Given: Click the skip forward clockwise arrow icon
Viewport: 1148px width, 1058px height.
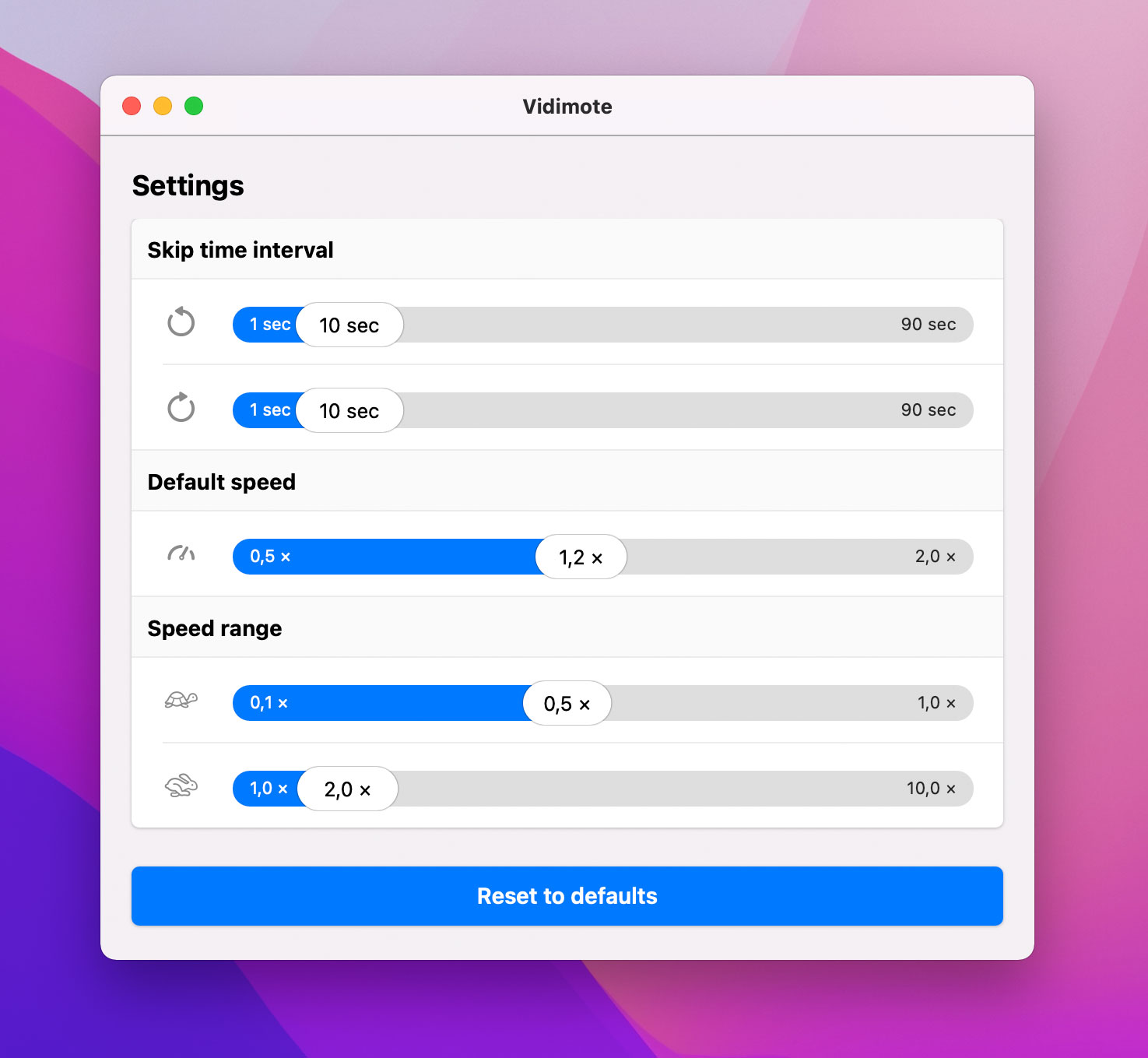Looking at the screenshot, I should click(x=181, y=407).
